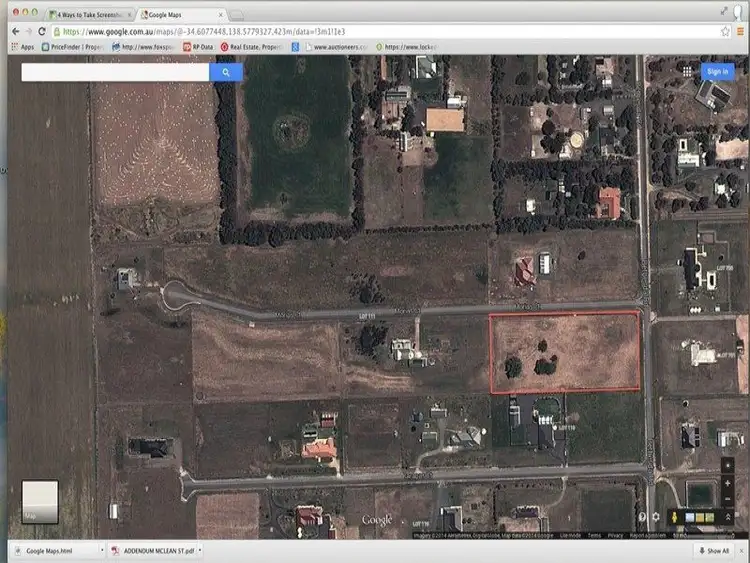The image size is (750, 563).
Task: Bookmark this page with the star icon
Action: pos(725,32)
